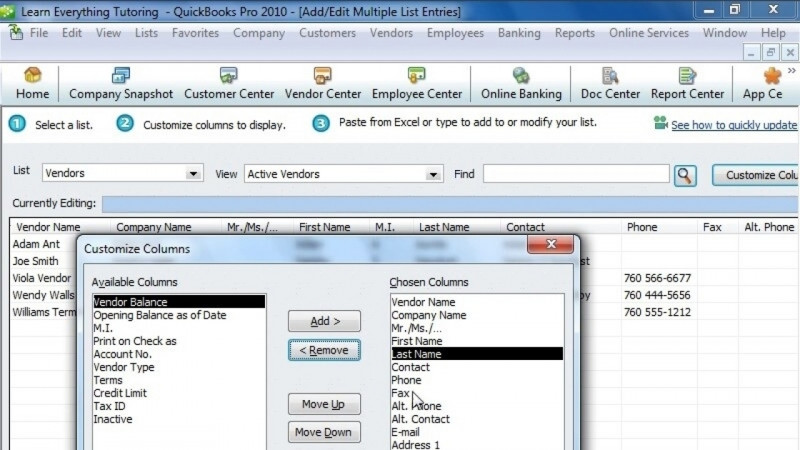Open the Help menu
The height and width of the screenshot is (450, 800).
pos(773,33)
